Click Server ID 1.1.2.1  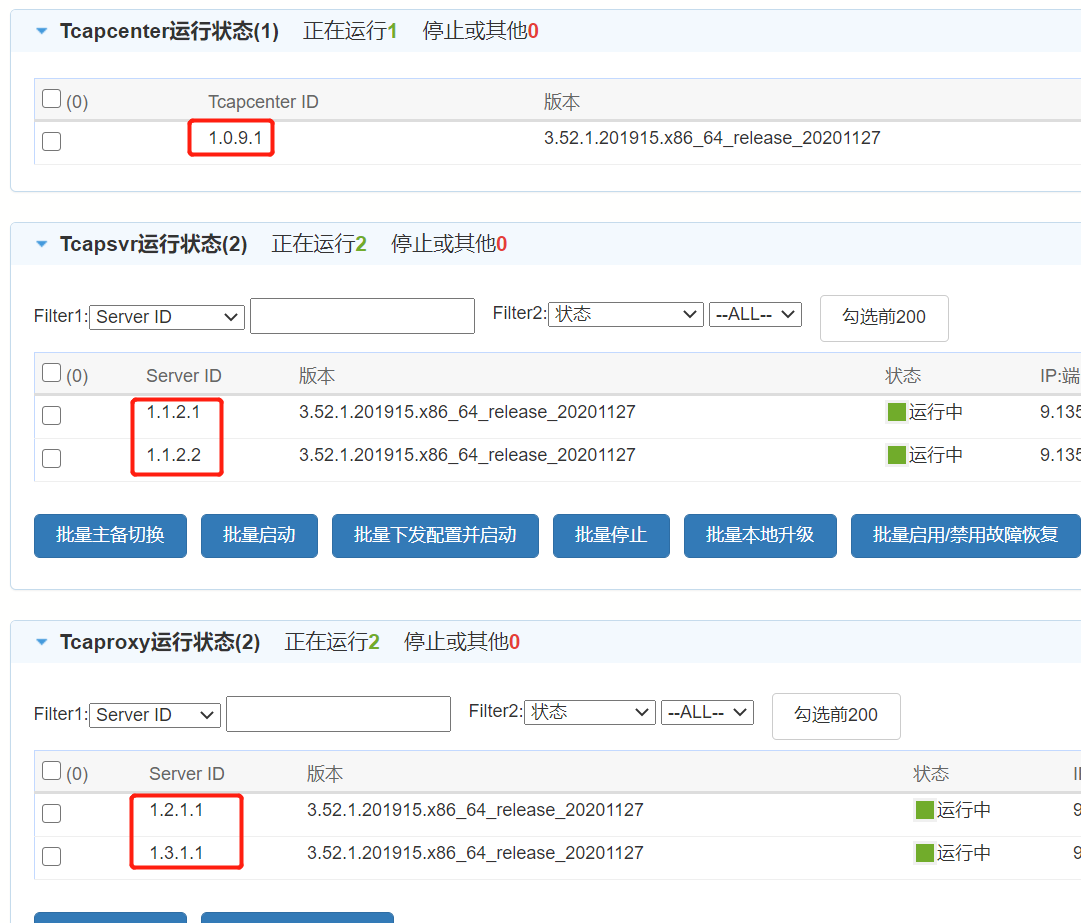(x=173, y=412)
